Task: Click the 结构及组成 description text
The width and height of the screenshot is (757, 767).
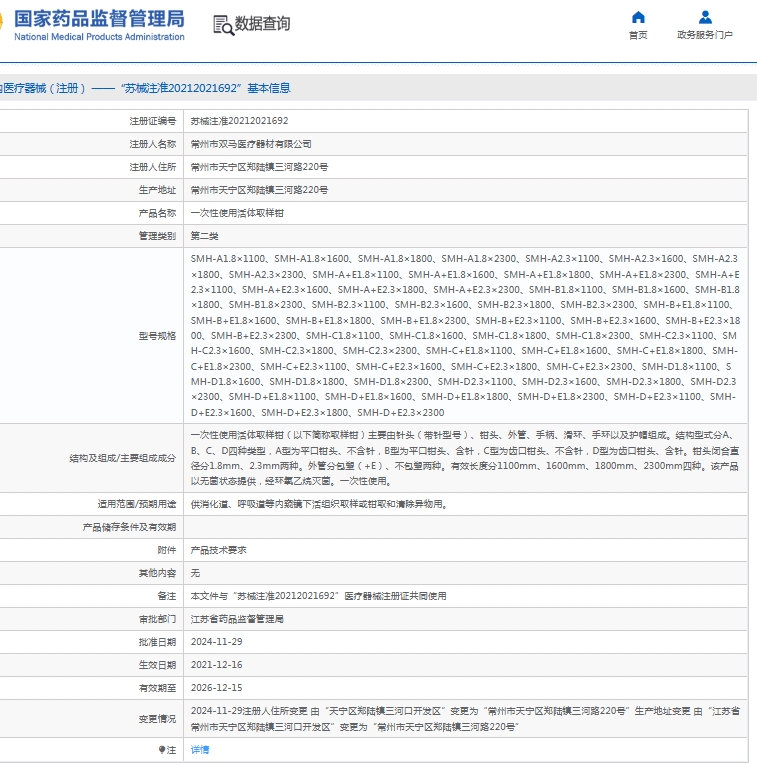Action: pyautogui.click(x=465, y=458)
